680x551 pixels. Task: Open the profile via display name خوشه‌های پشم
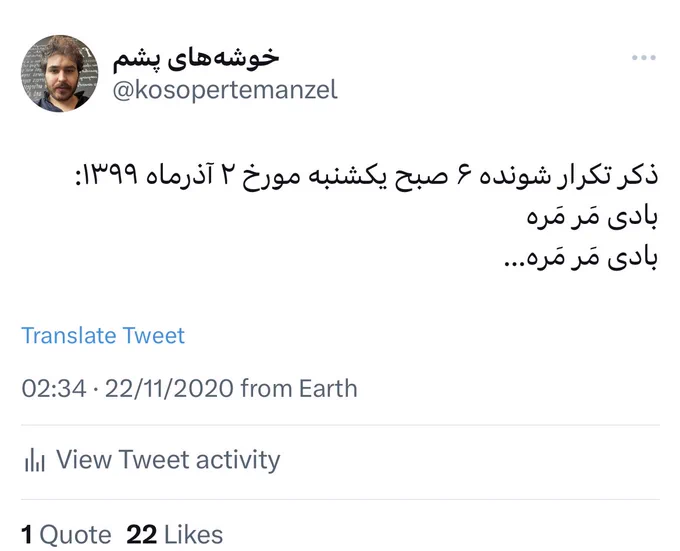[x=196, y=59]
